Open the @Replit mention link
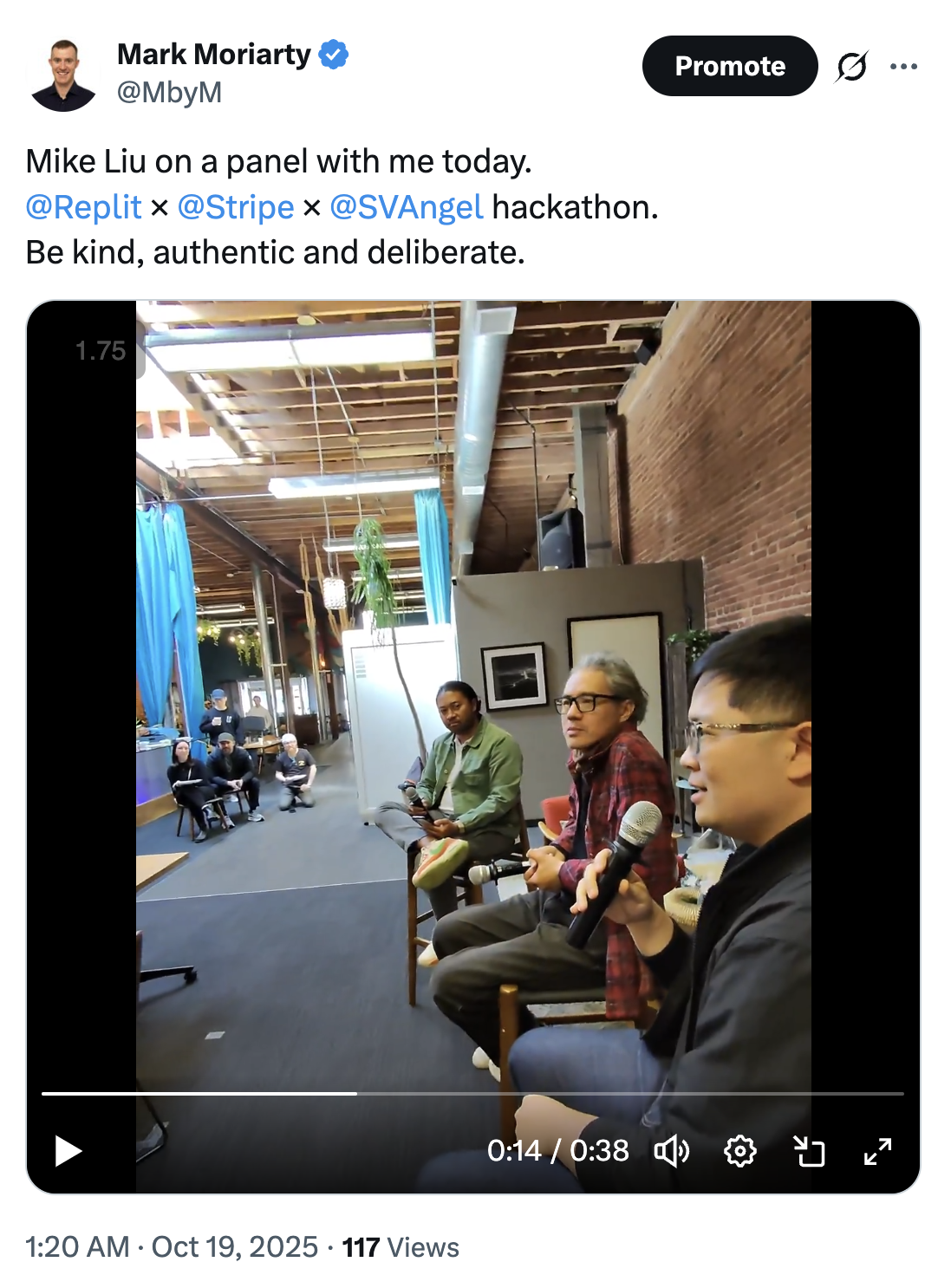 [x=83, y=207]
